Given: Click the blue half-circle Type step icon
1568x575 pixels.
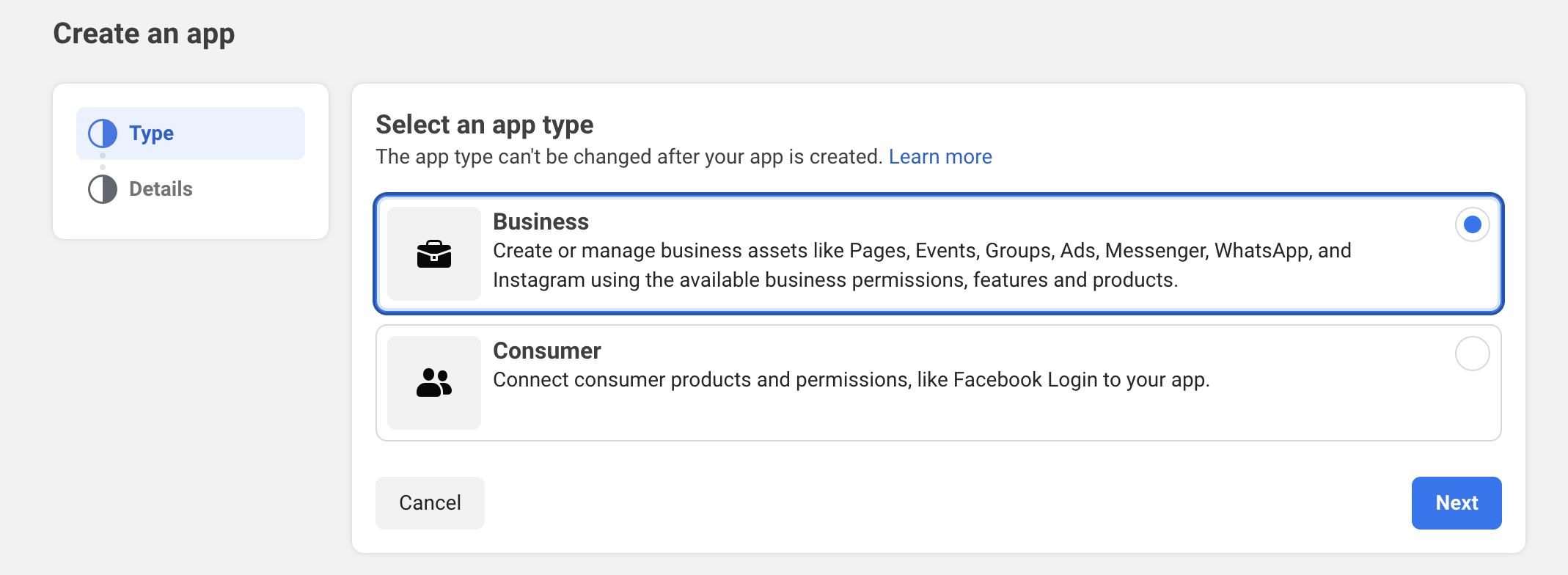Looking at the screenshot, I should point(103,133).
